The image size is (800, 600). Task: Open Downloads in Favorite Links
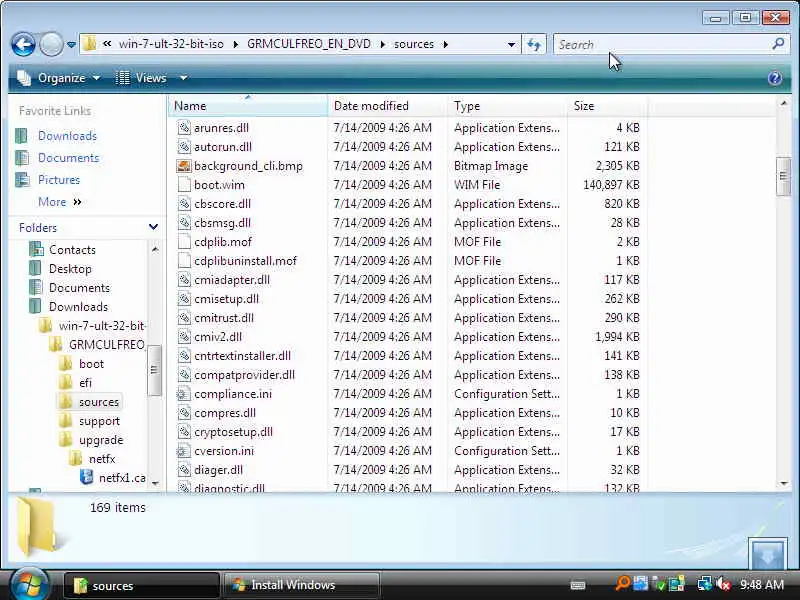tap(67, 136)
